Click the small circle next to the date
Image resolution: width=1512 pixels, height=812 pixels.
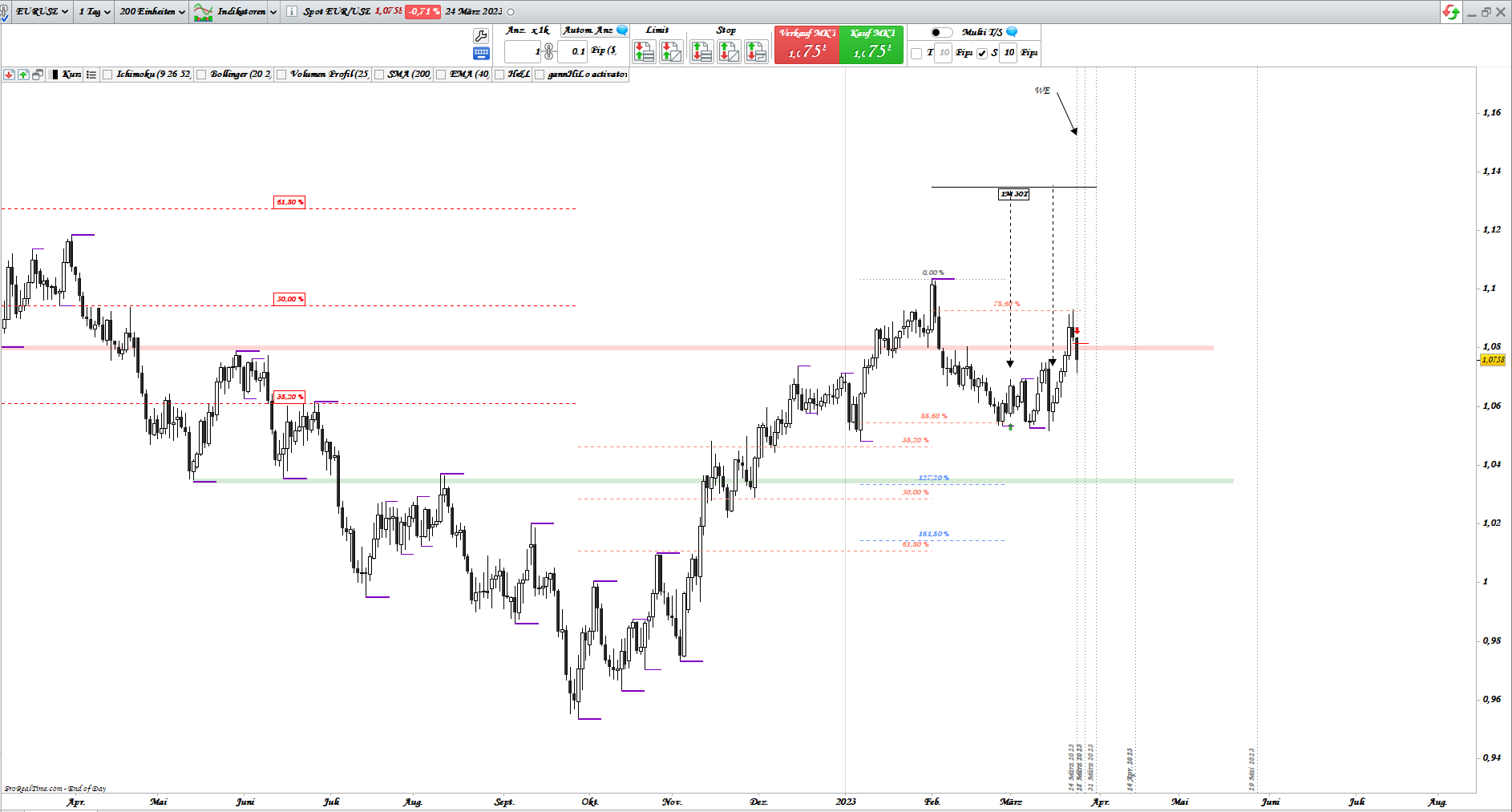(511, 12)
